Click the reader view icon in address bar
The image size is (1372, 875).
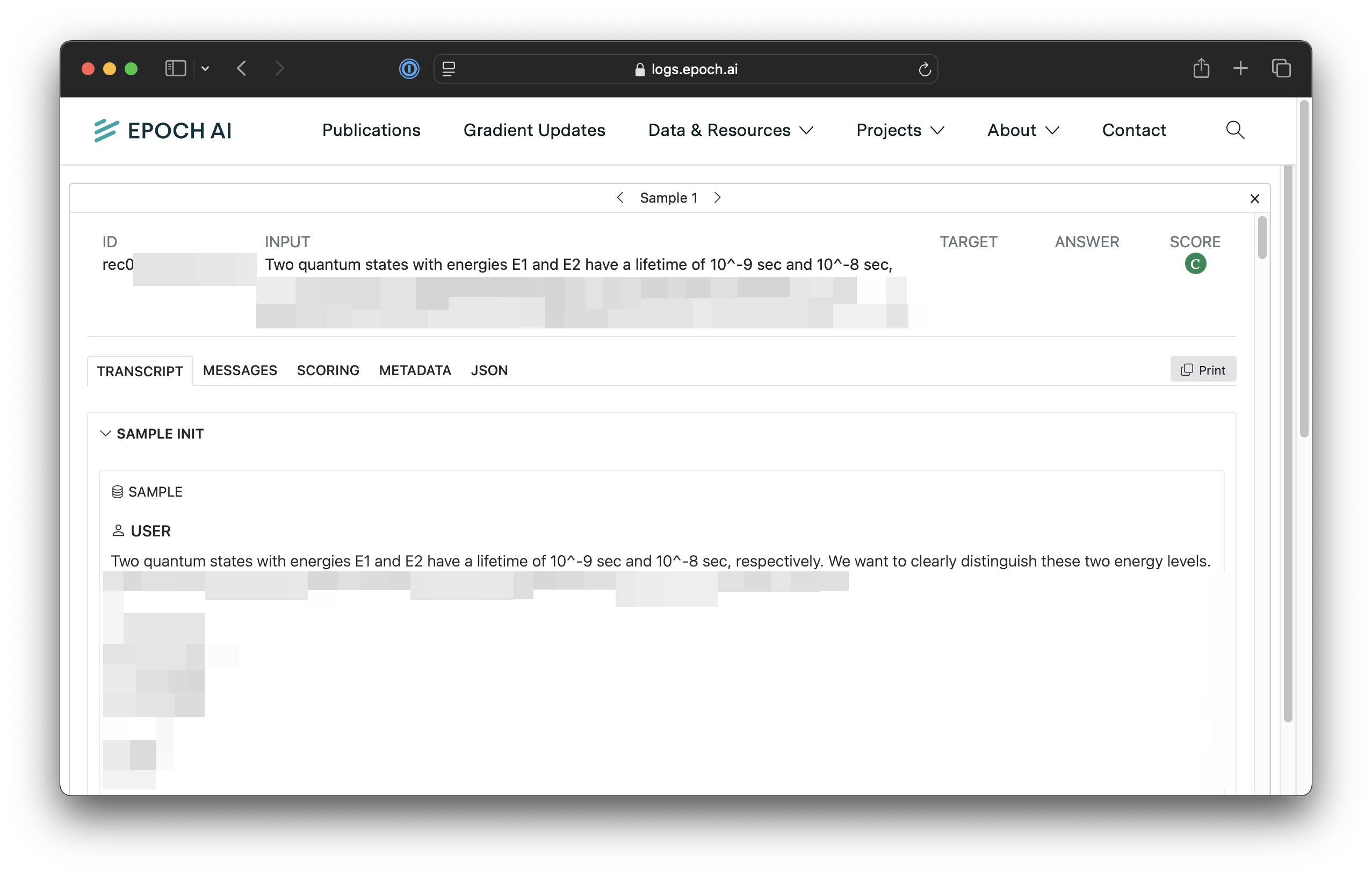(449, 69)
